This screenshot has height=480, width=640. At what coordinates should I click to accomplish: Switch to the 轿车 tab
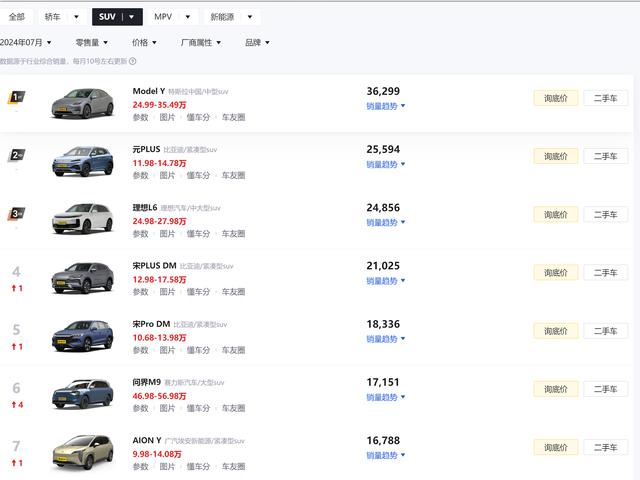coord(52,17)
